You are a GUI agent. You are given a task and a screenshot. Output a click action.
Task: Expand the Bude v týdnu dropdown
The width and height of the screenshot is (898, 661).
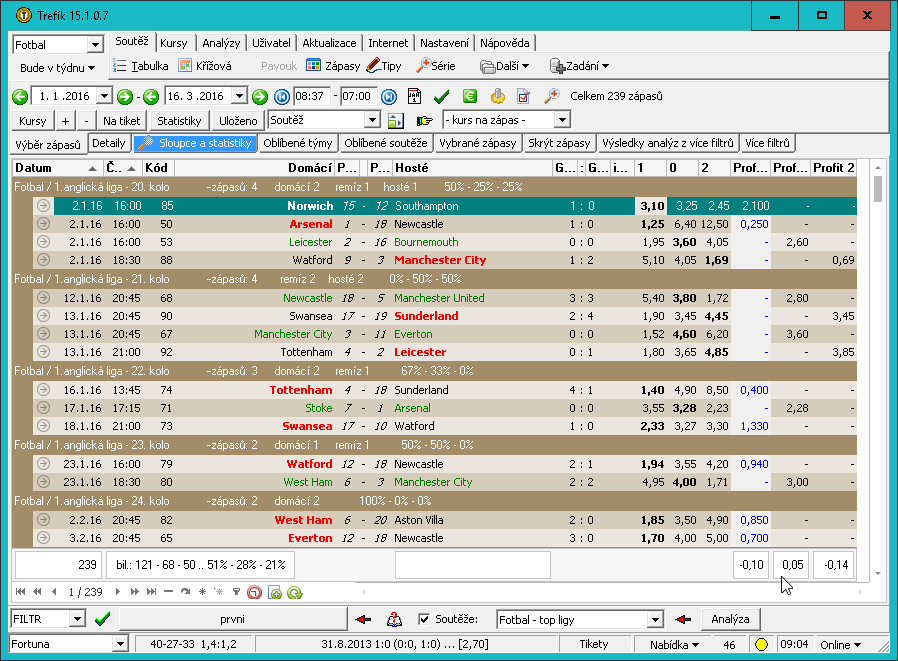click(x=57, y=68)
